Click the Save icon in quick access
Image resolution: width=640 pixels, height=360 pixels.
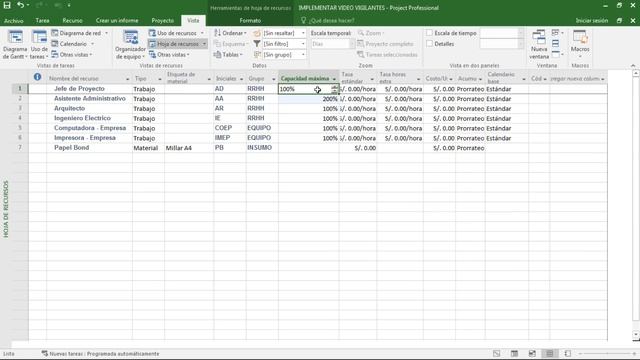tap(7, 5)
